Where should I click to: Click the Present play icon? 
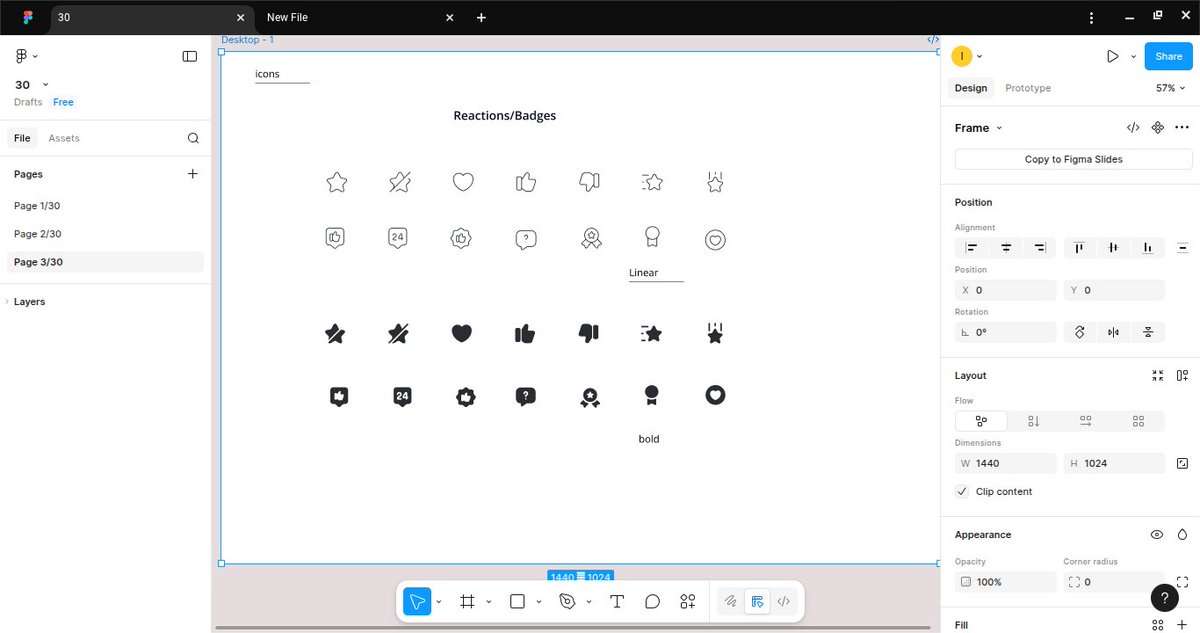[1112, 56]
